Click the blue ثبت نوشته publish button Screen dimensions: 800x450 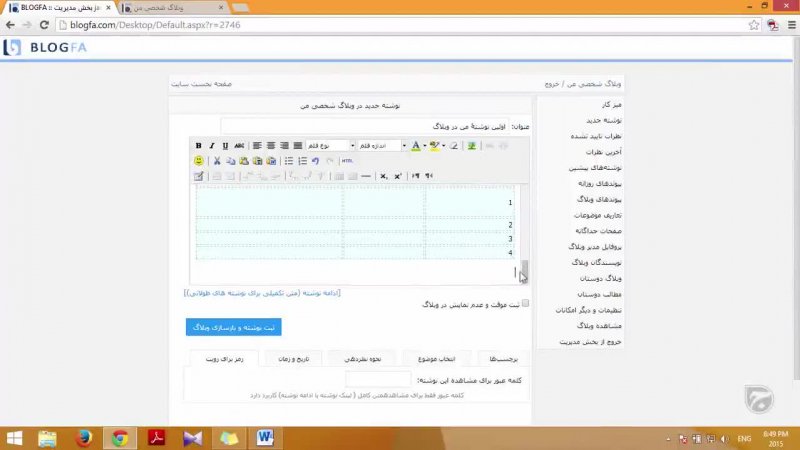(x=233, y=327)
